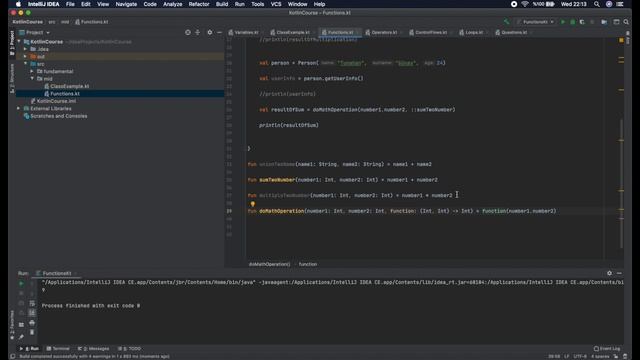This screenshot has height=360, width=640.
Task: Open Project panel gear options
Action: 210,32
